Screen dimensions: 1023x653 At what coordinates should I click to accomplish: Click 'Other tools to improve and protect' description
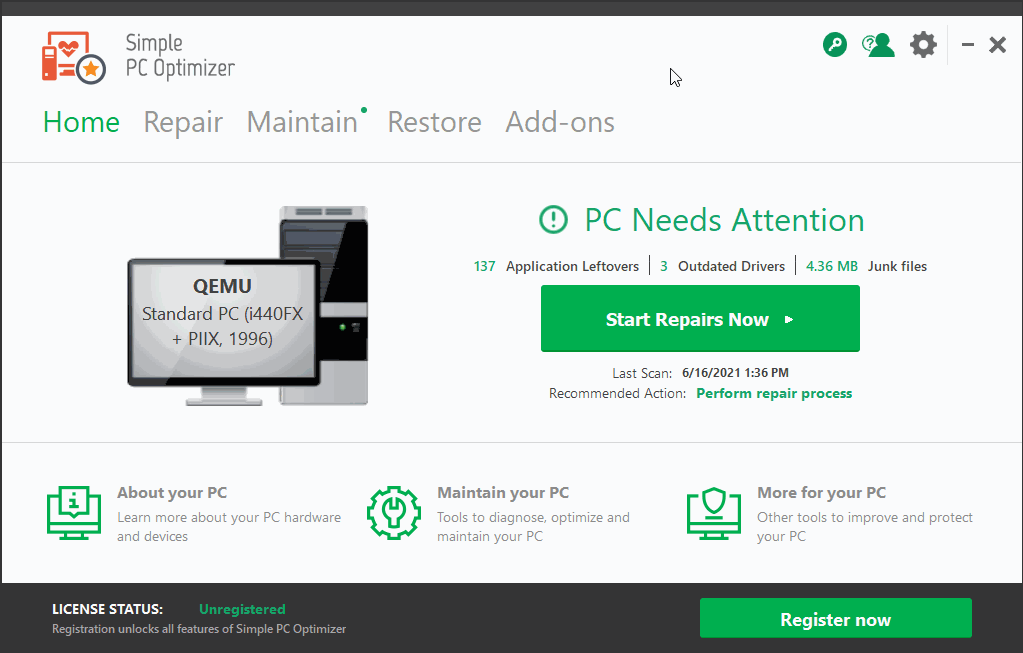865,526
